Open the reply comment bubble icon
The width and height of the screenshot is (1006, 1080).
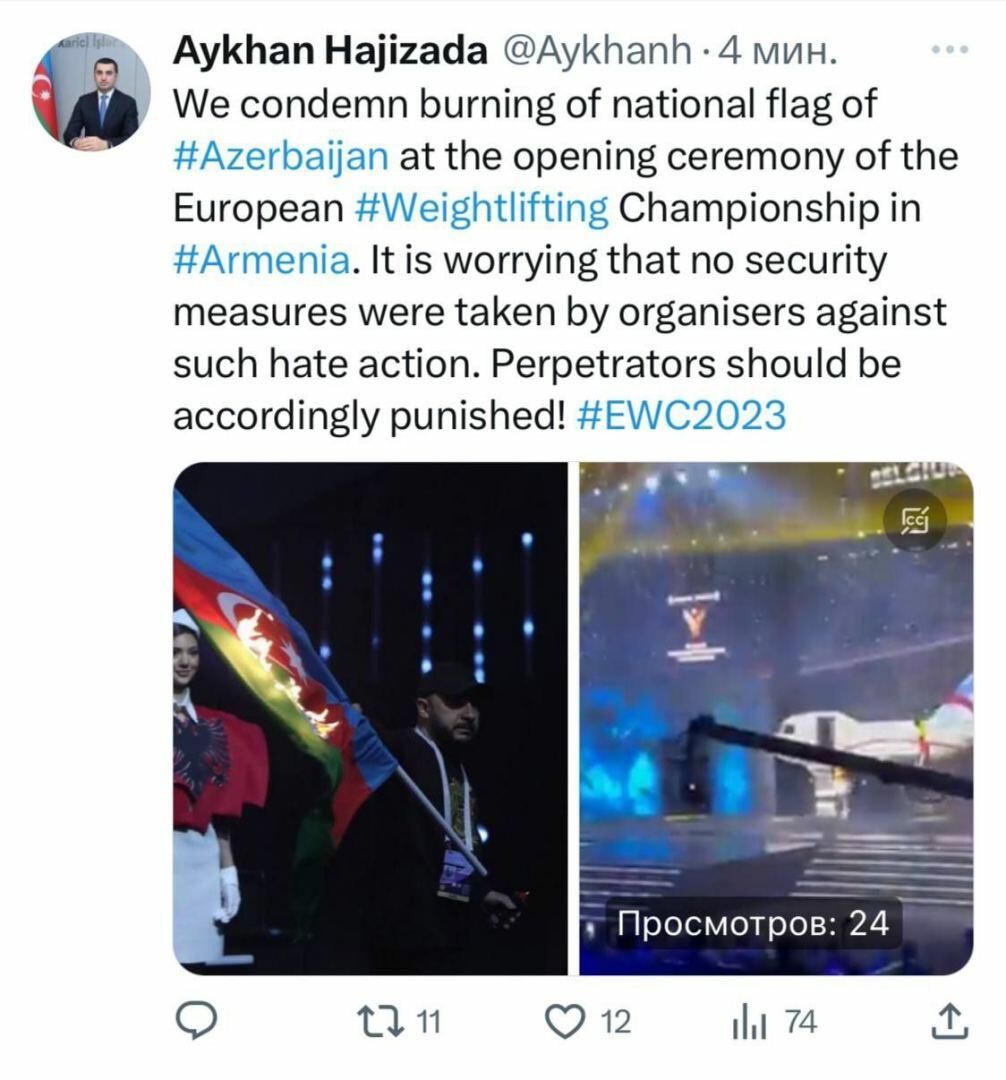pos(196,1021)
